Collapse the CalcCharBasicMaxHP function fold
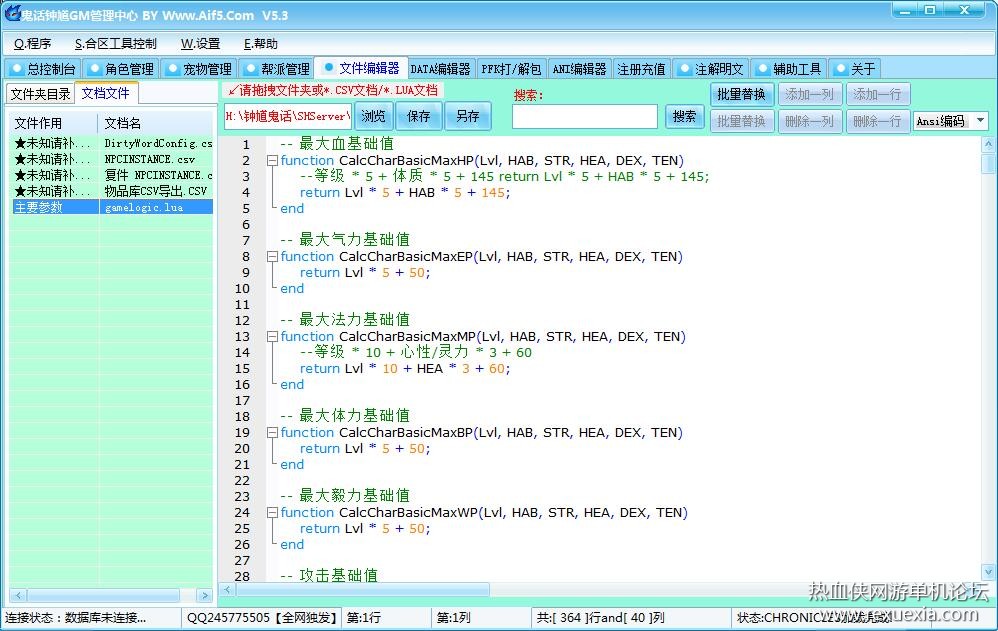This screenshot has width=998, height=631. click(272, 160)
